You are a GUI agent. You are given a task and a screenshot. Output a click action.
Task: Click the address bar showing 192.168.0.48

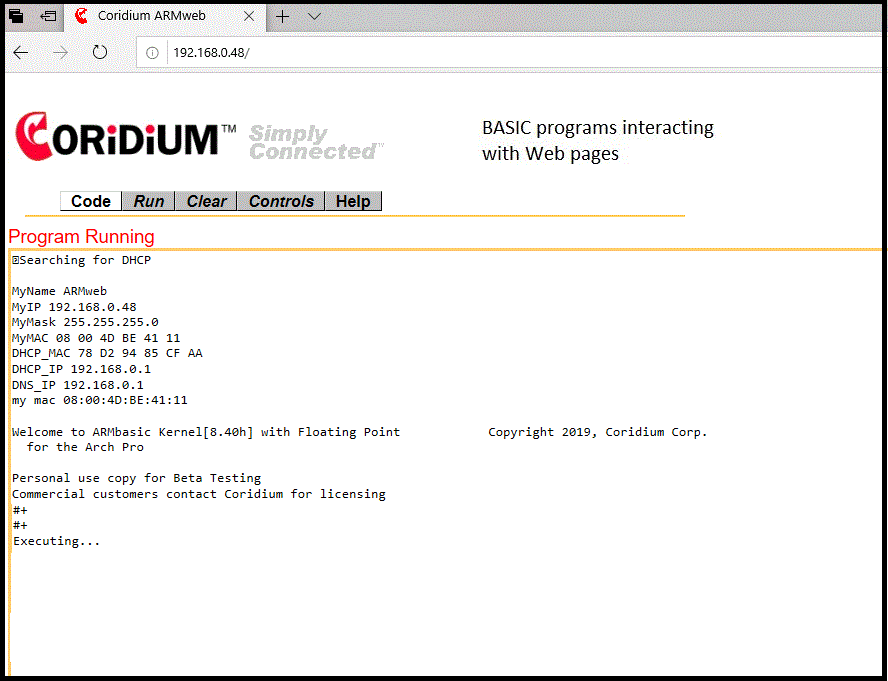coord(500,53)
